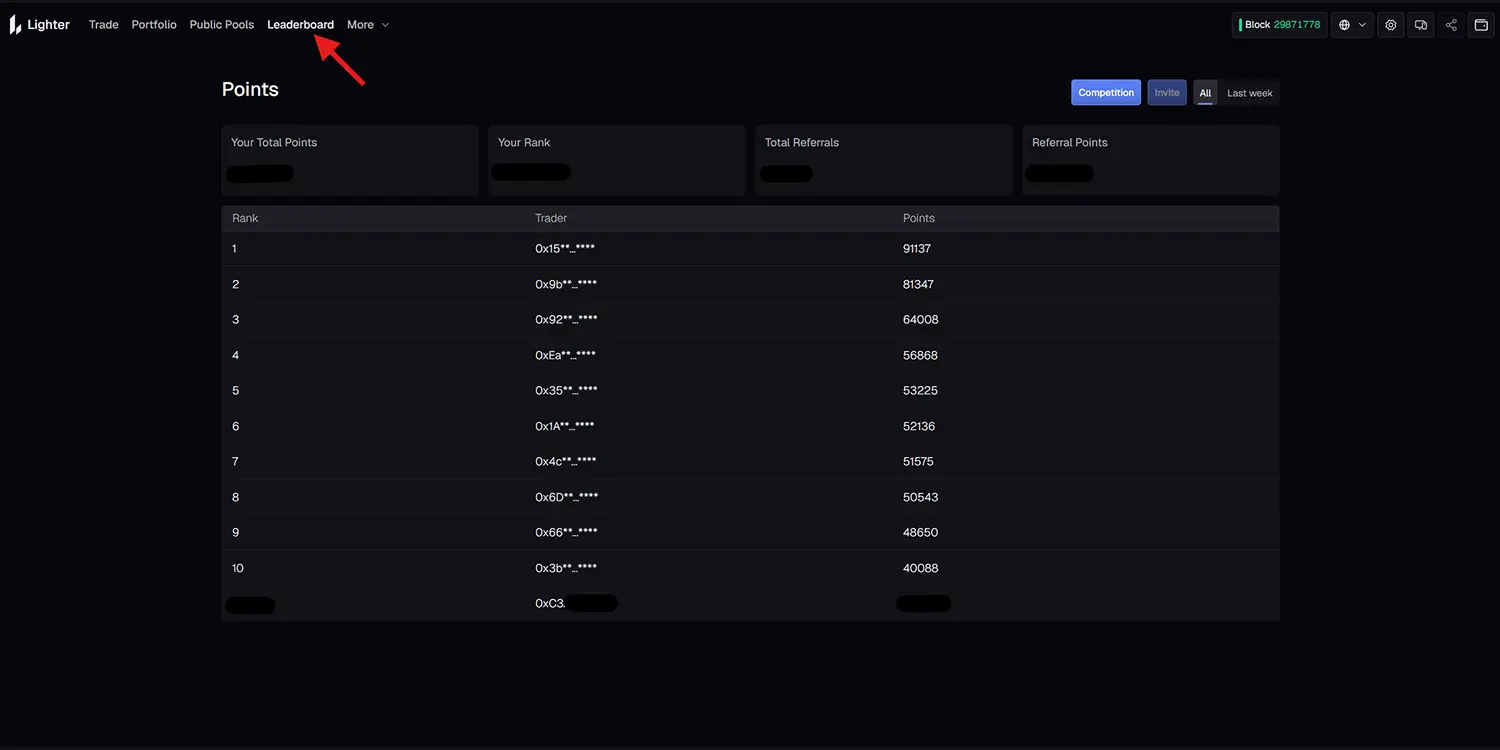The image size is (1500, 750).
Task: Click the Your Total Points card
Action: [x=350, y=159]
